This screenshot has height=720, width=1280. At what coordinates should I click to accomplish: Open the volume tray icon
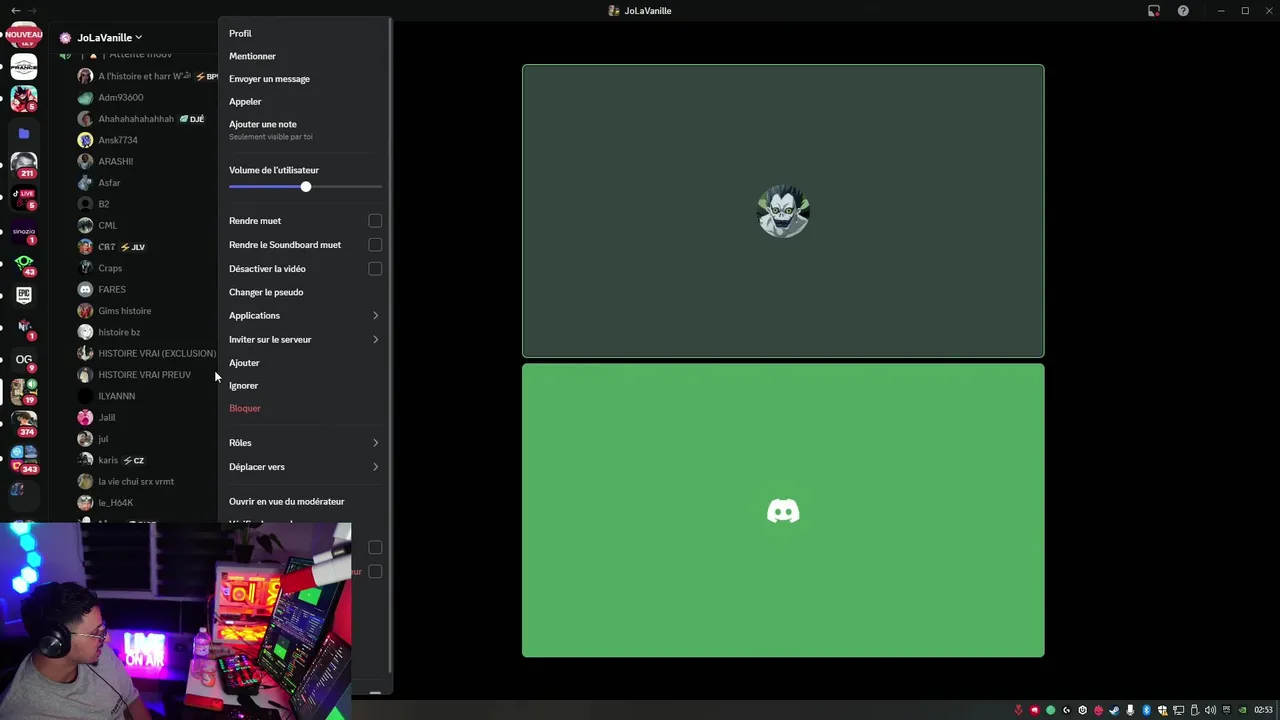tap(1210, 710)
